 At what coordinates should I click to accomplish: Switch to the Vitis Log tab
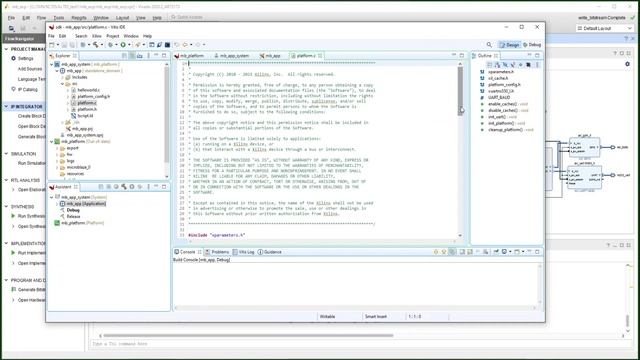click(x=244, y=252)
